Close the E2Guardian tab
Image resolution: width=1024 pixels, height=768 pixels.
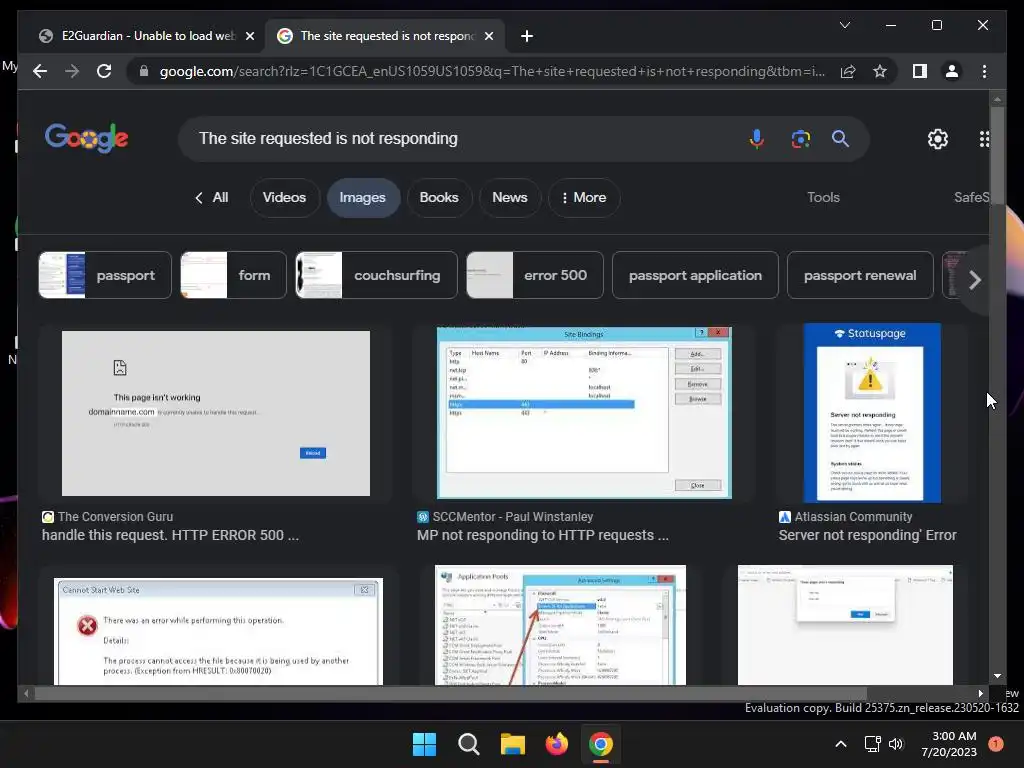pyautogui.click(x=249, y=36)
